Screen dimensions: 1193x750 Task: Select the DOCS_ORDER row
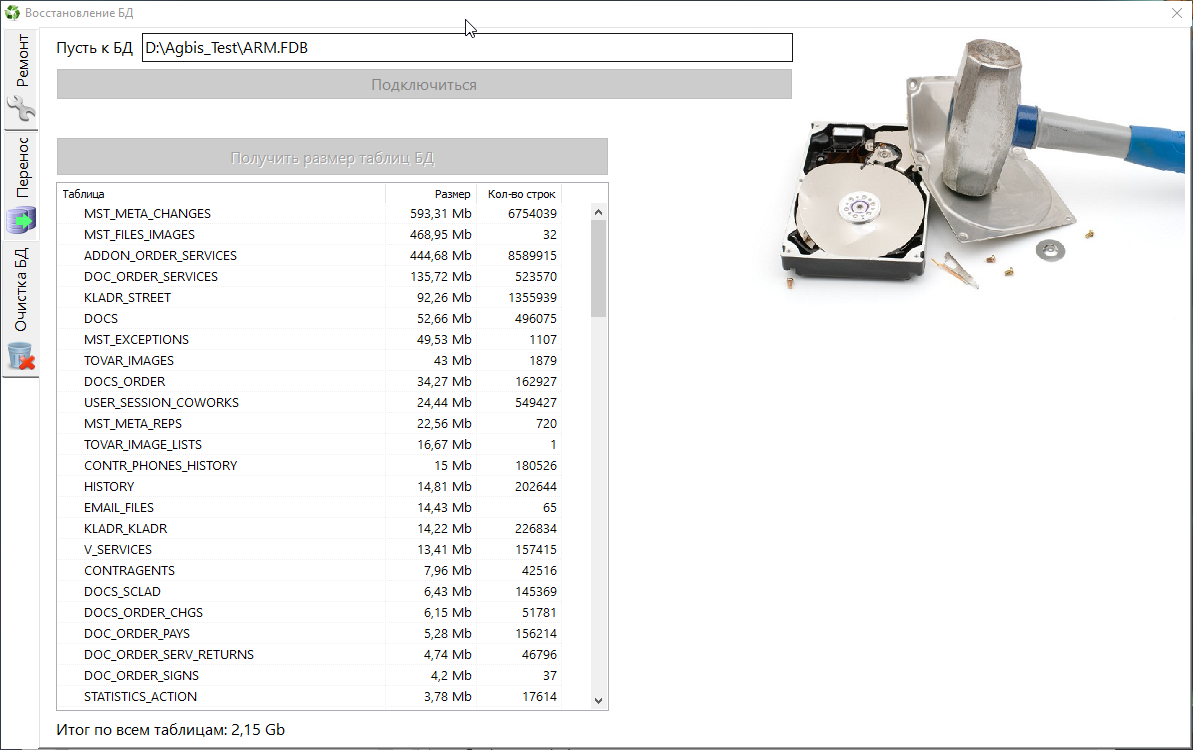pos(309,382)
